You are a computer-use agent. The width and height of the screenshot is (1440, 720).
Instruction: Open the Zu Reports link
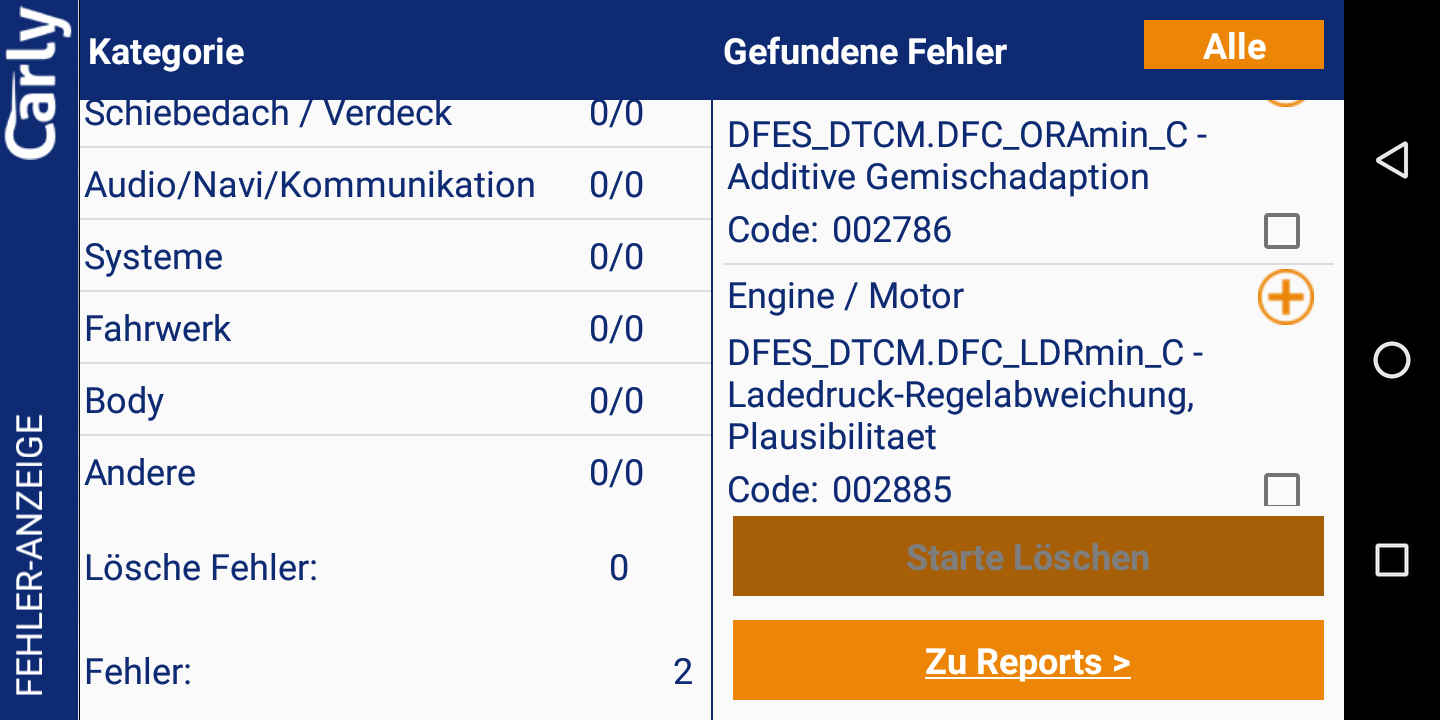1028,661
